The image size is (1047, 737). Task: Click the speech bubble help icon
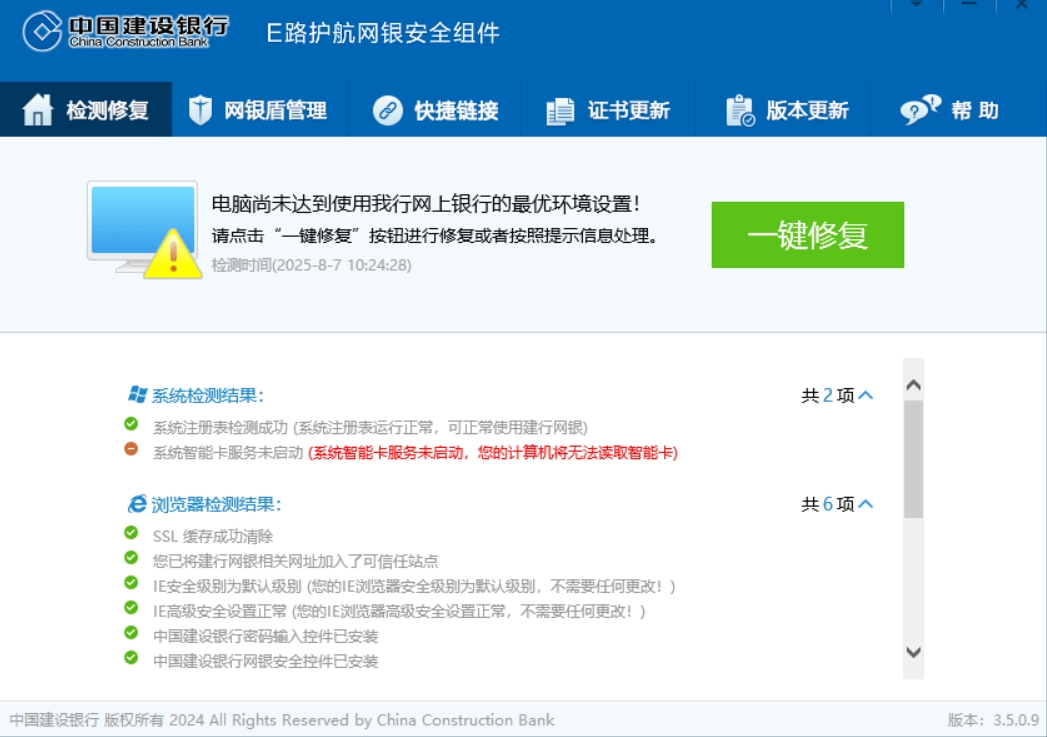coord(920,109)
